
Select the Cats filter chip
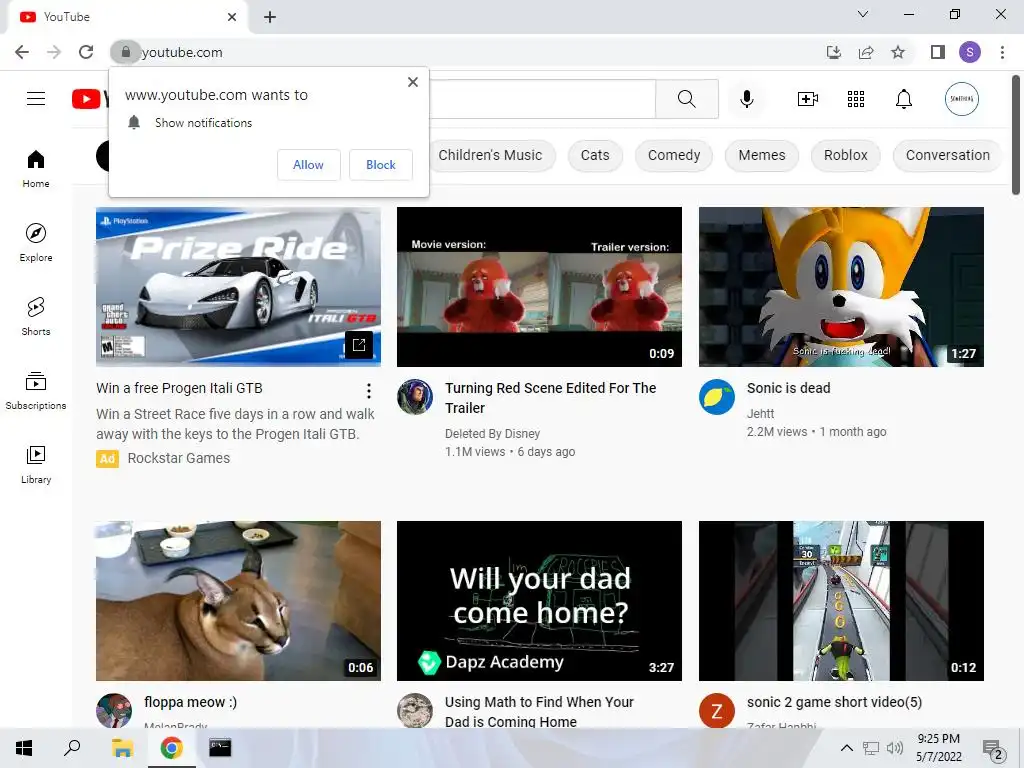(595, 155)
